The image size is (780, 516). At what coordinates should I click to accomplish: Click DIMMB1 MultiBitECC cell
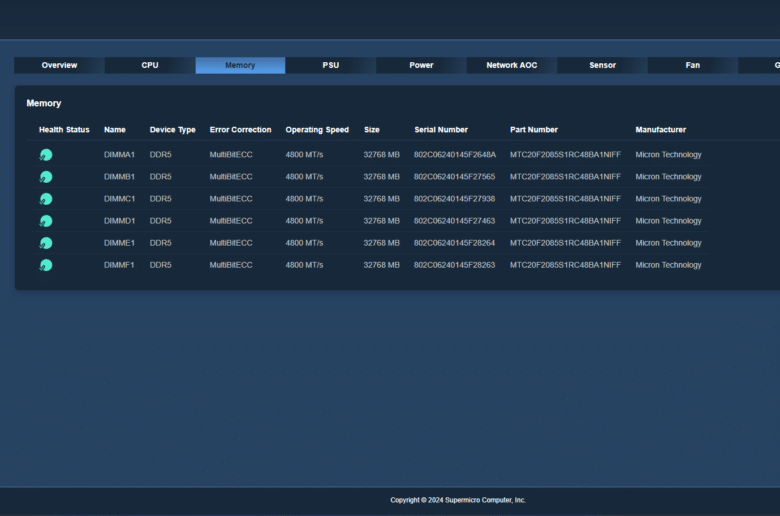(x=231, y=177)
